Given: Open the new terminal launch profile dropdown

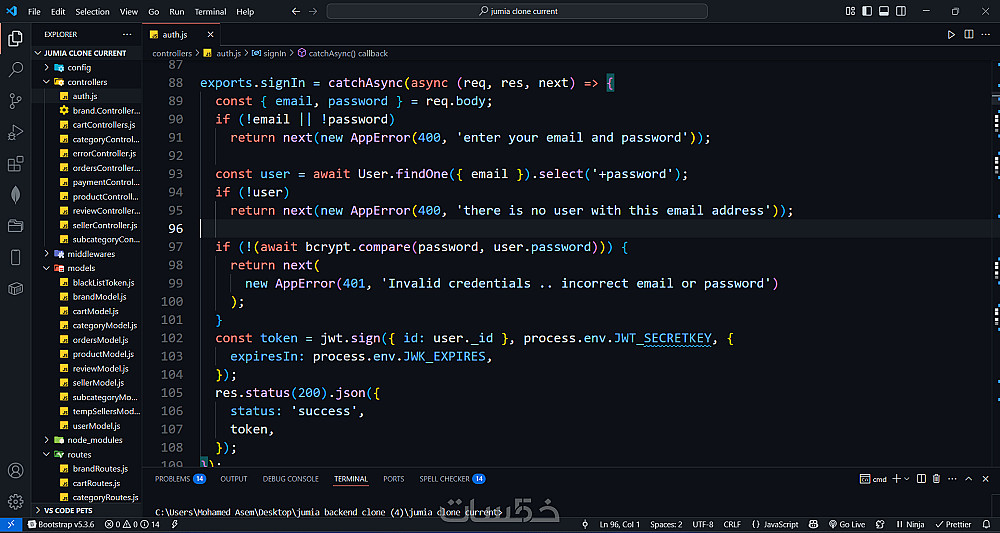Looking at the screenshot, I should (x=906, y=479).
